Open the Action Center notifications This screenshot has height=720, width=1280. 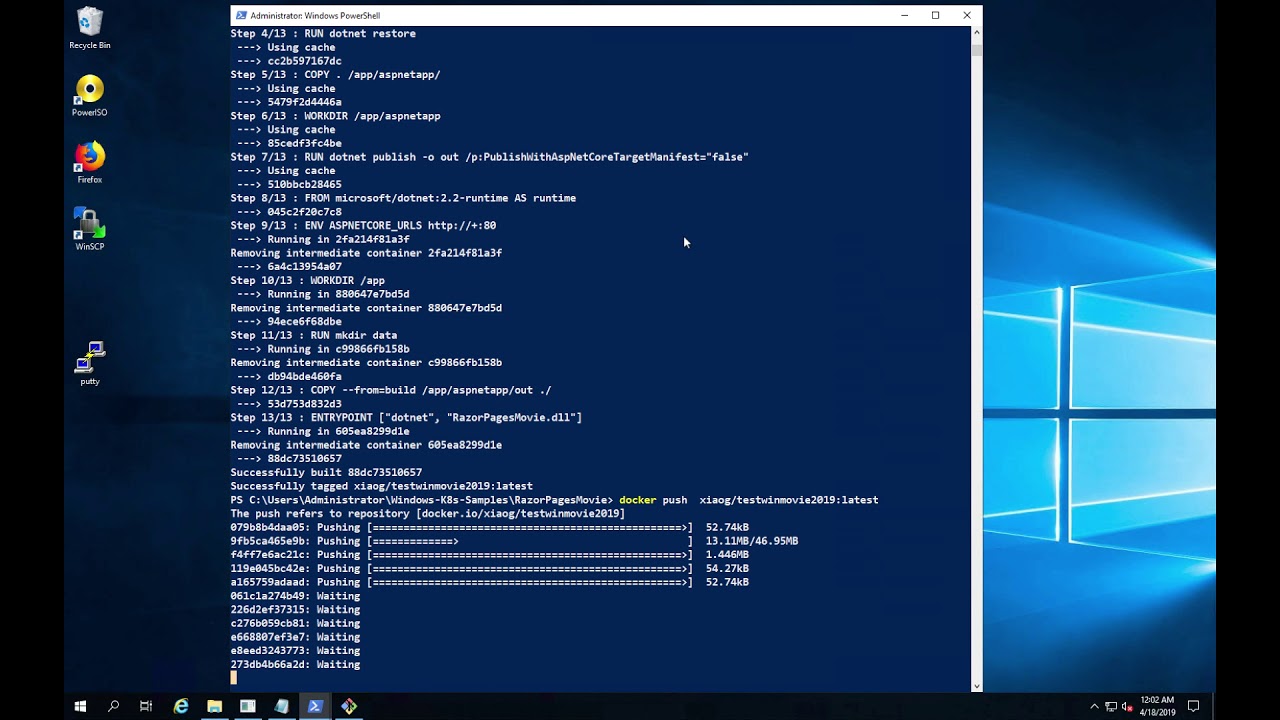pos(1193,707)
